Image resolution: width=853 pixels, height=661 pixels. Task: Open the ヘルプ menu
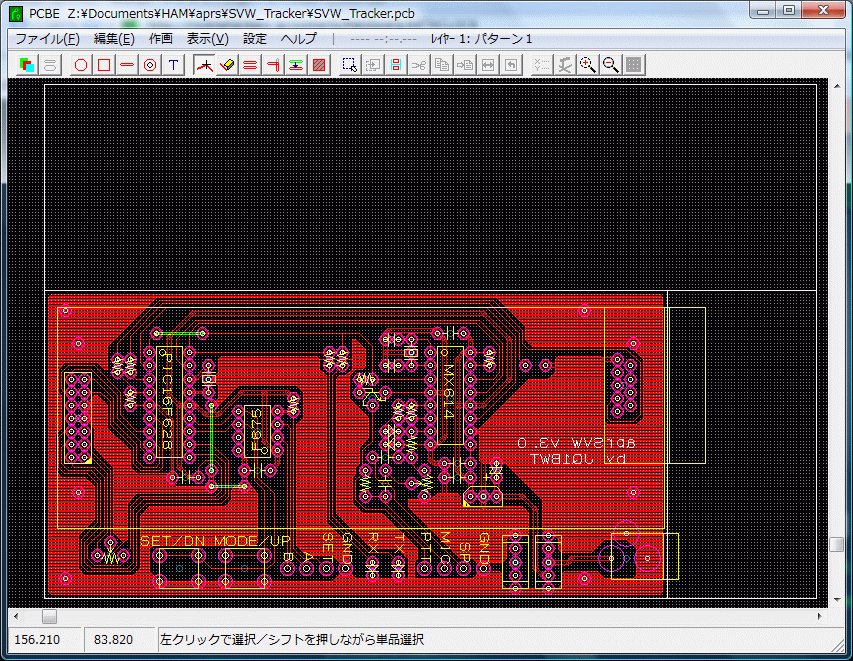point(298,39)
